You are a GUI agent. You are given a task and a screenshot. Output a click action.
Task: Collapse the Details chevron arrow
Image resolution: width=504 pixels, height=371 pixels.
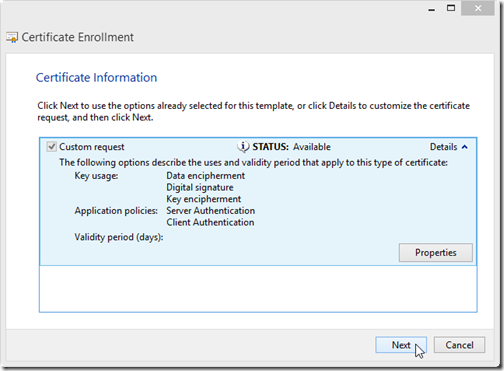coord(465,147)
